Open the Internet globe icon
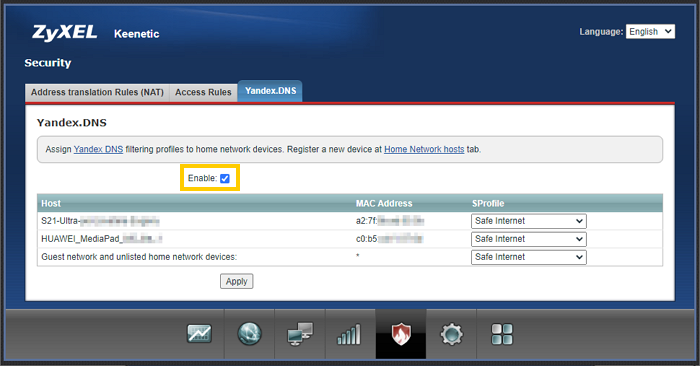Image resolution: width=700 pixels, height=366 pixels. [x=249, y=333]
